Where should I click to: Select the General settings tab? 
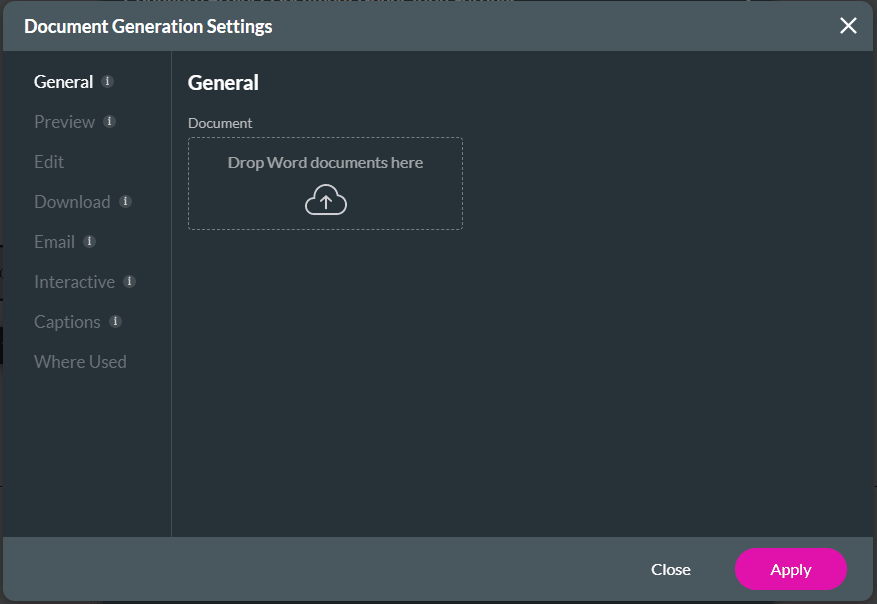tap(63, 82)
